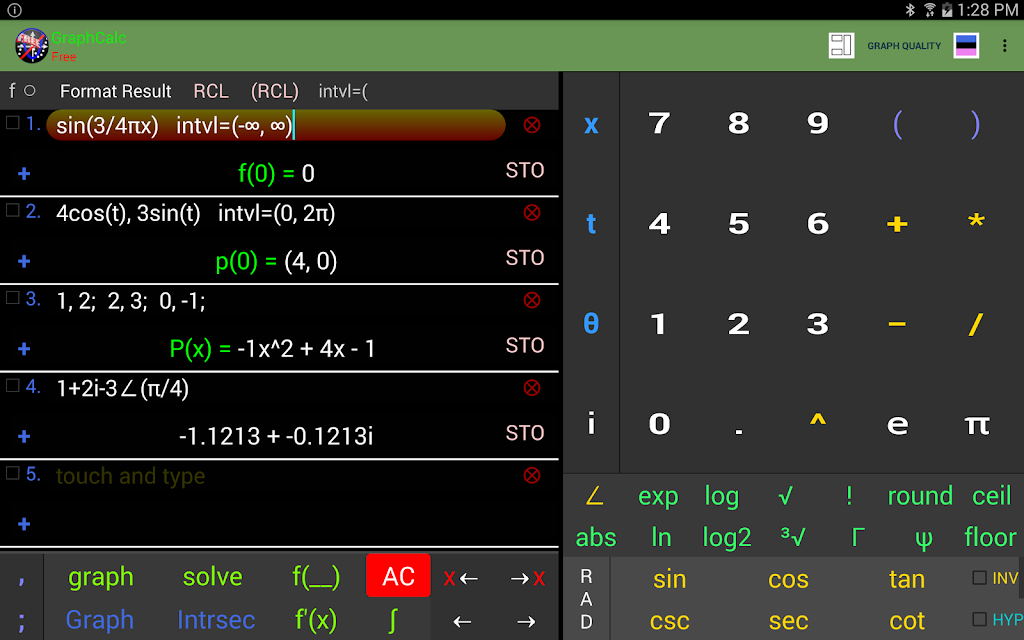Screen dimensions: 1024x640
Task: Check the box for entry 1
Action: tap(12, 123)
